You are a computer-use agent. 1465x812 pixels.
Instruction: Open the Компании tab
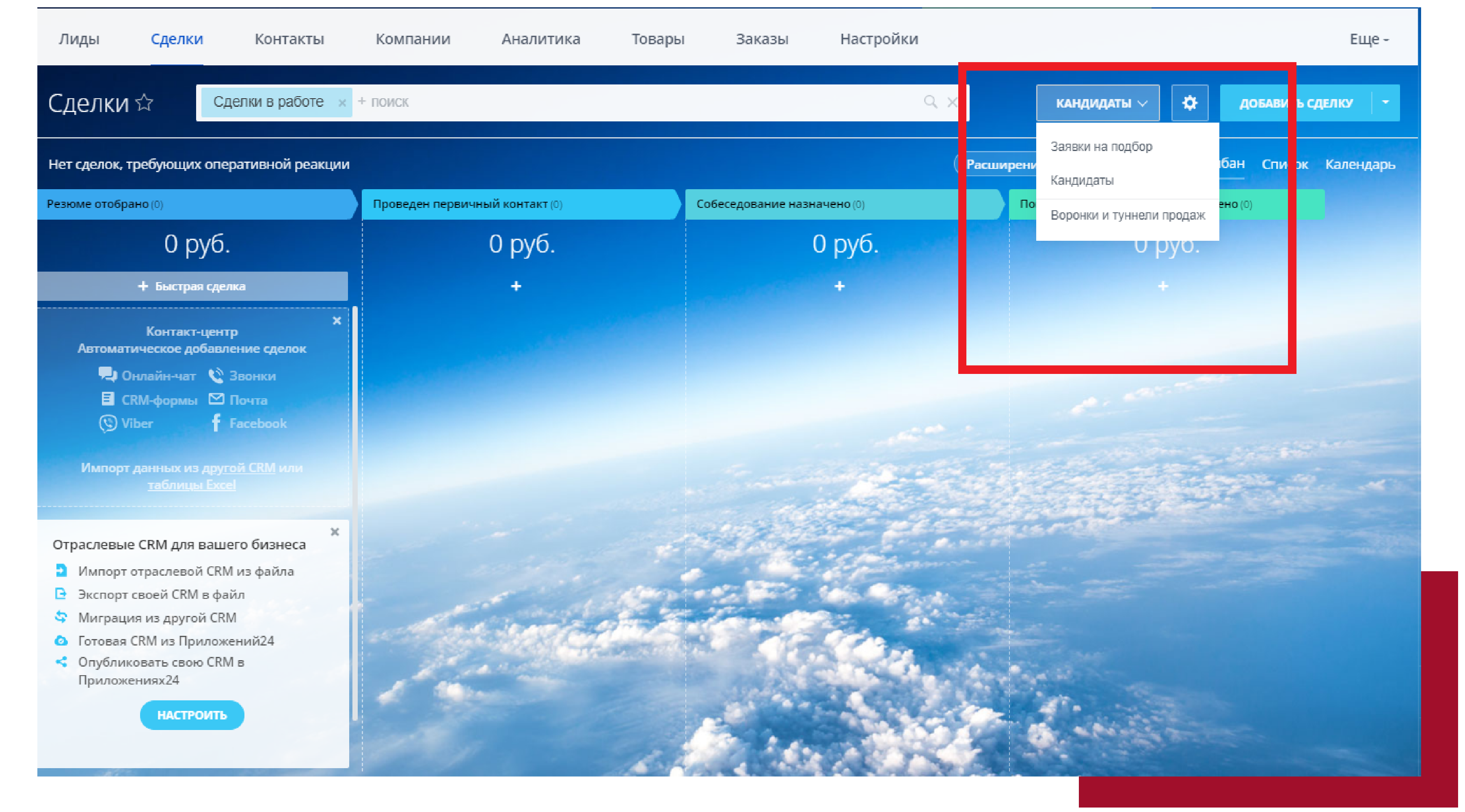coord(413,39)
